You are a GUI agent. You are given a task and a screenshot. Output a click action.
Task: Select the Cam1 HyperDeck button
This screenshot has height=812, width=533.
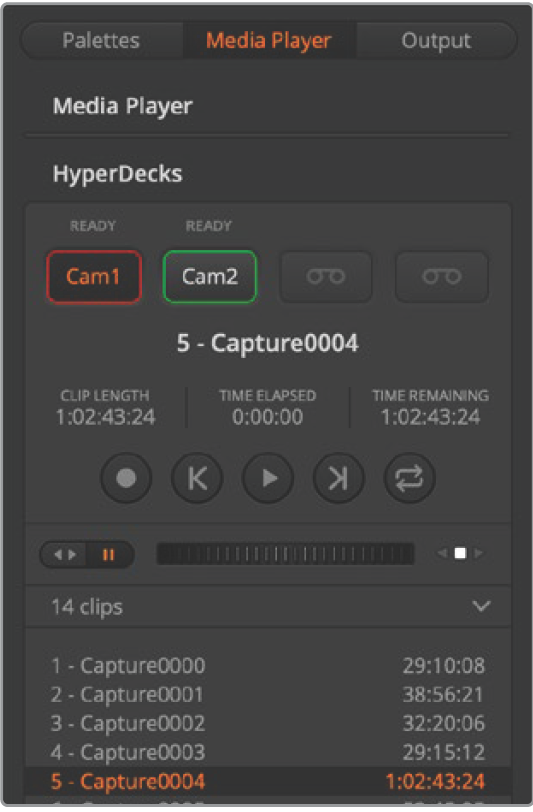(x=94, y=277)
